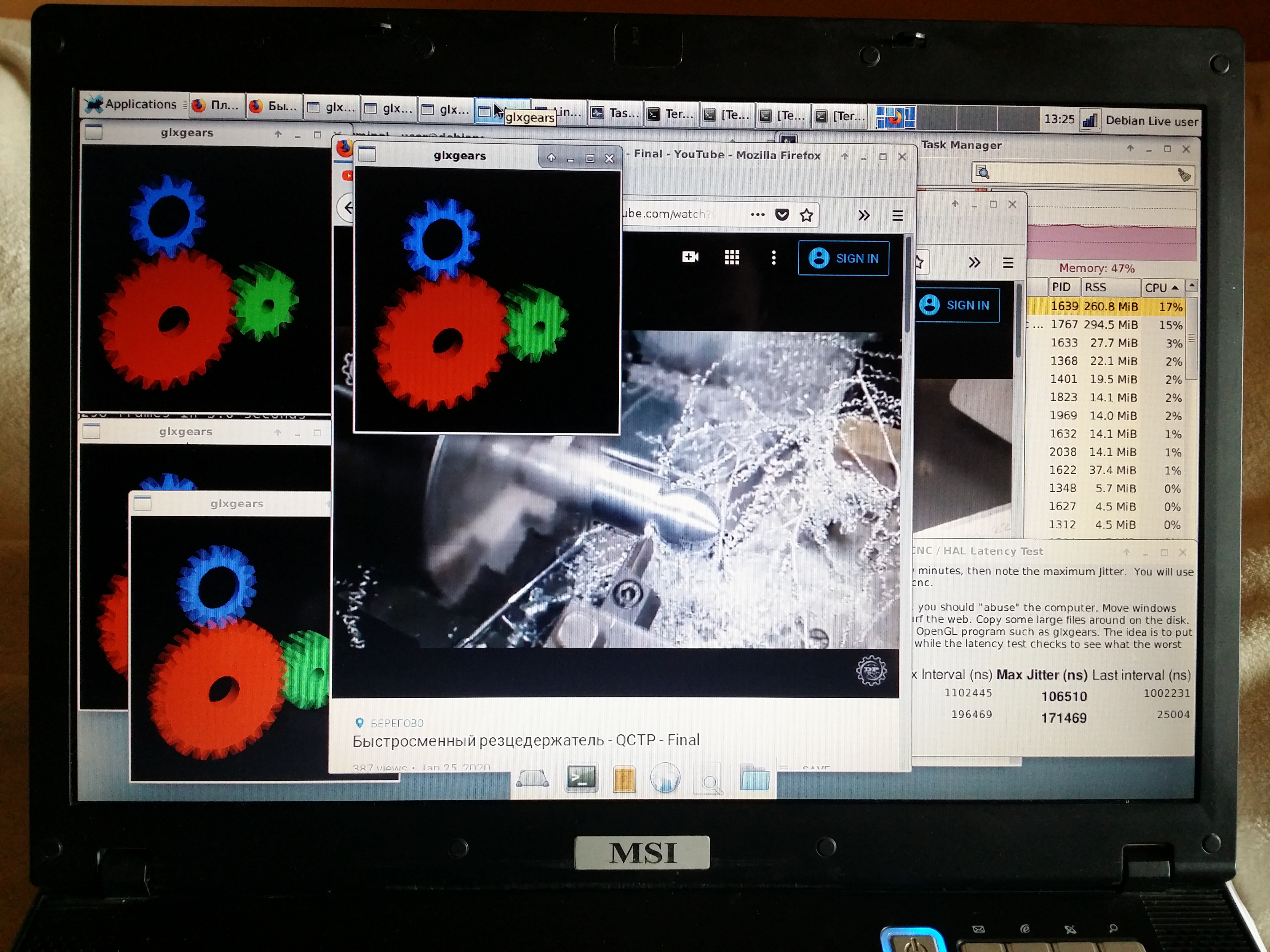Viewport: 1270px width, 952px height.
Task: Bookmark the page with star icon
Action: (806, 215)
